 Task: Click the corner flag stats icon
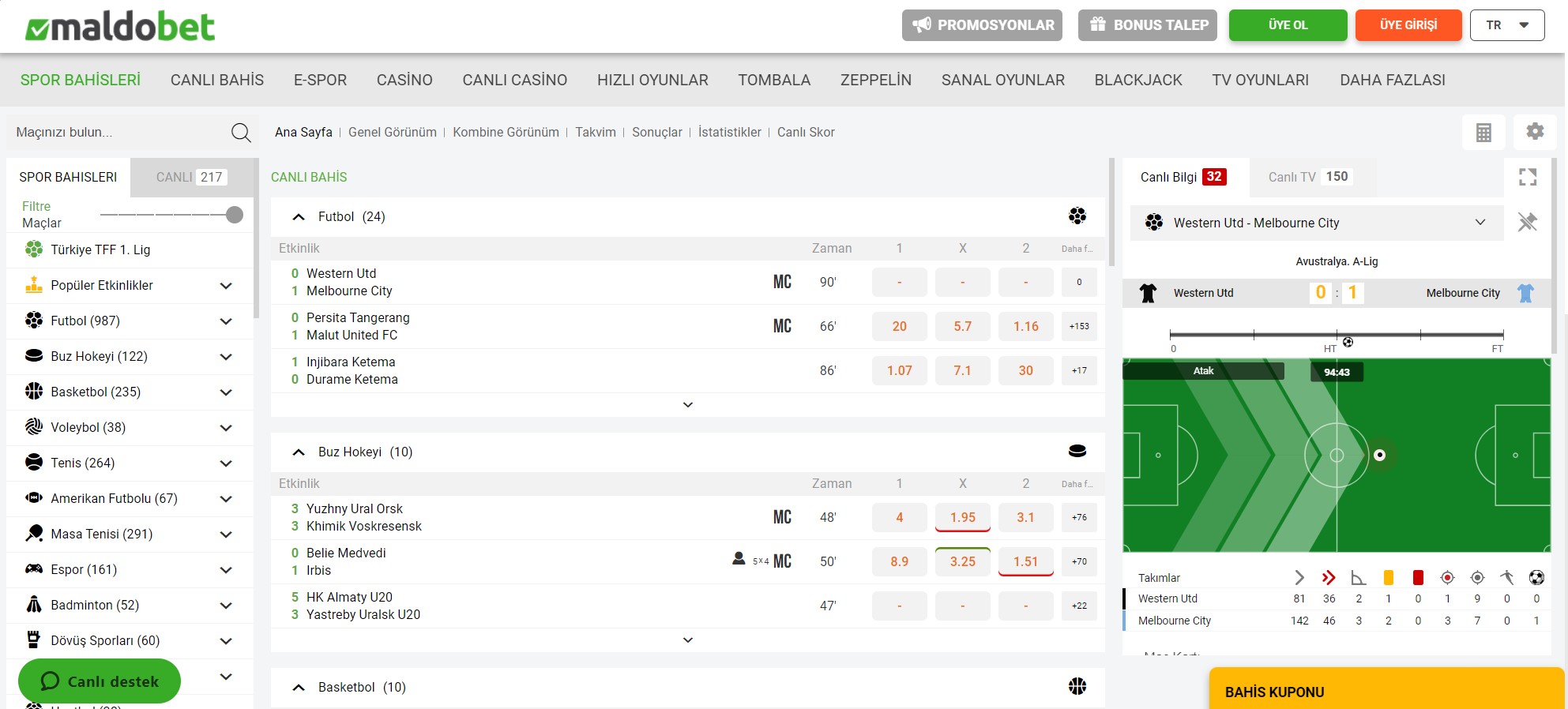coord(1359,577)
